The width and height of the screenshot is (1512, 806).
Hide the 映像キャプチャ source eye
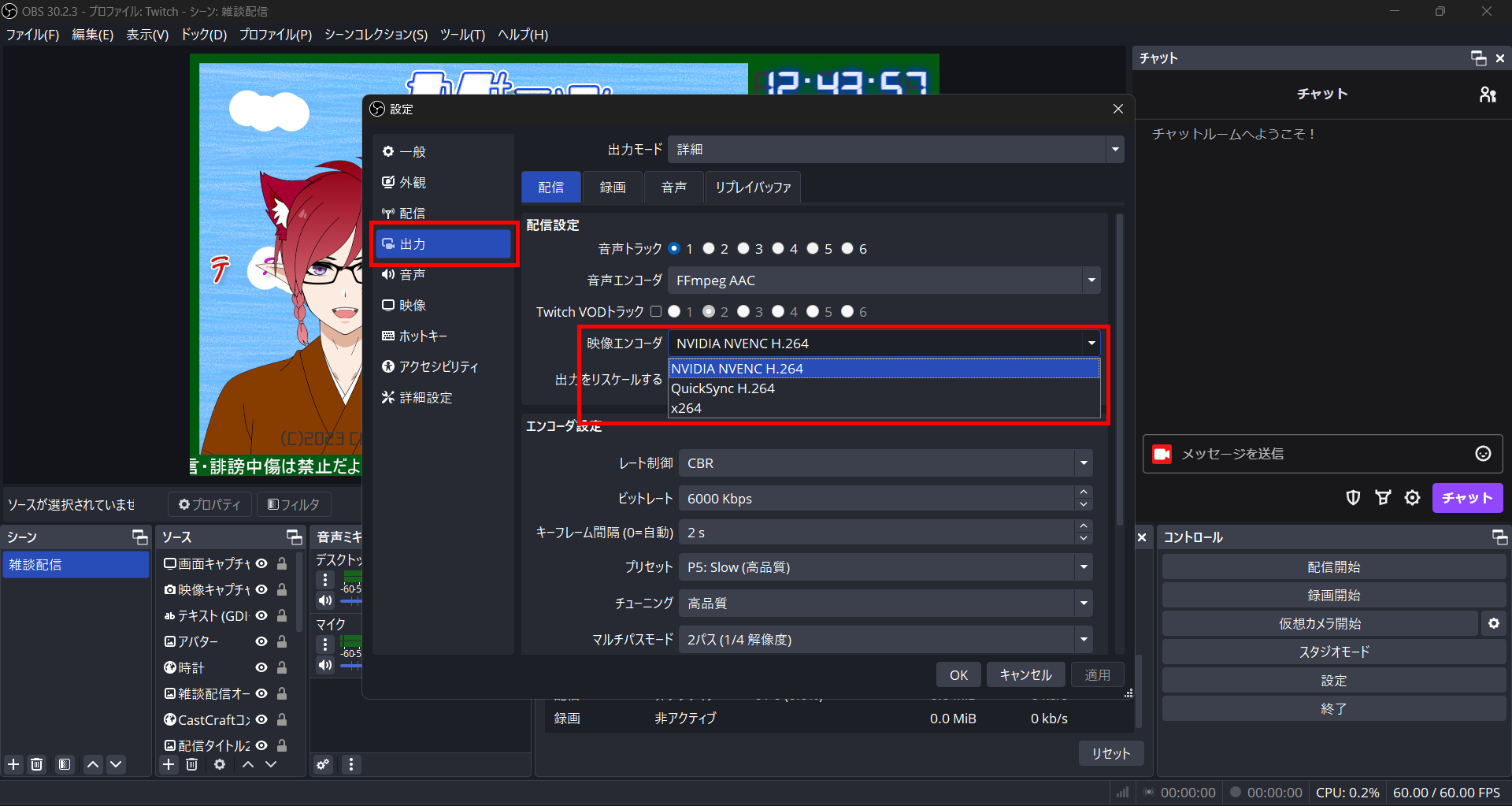tap(261, 589)
